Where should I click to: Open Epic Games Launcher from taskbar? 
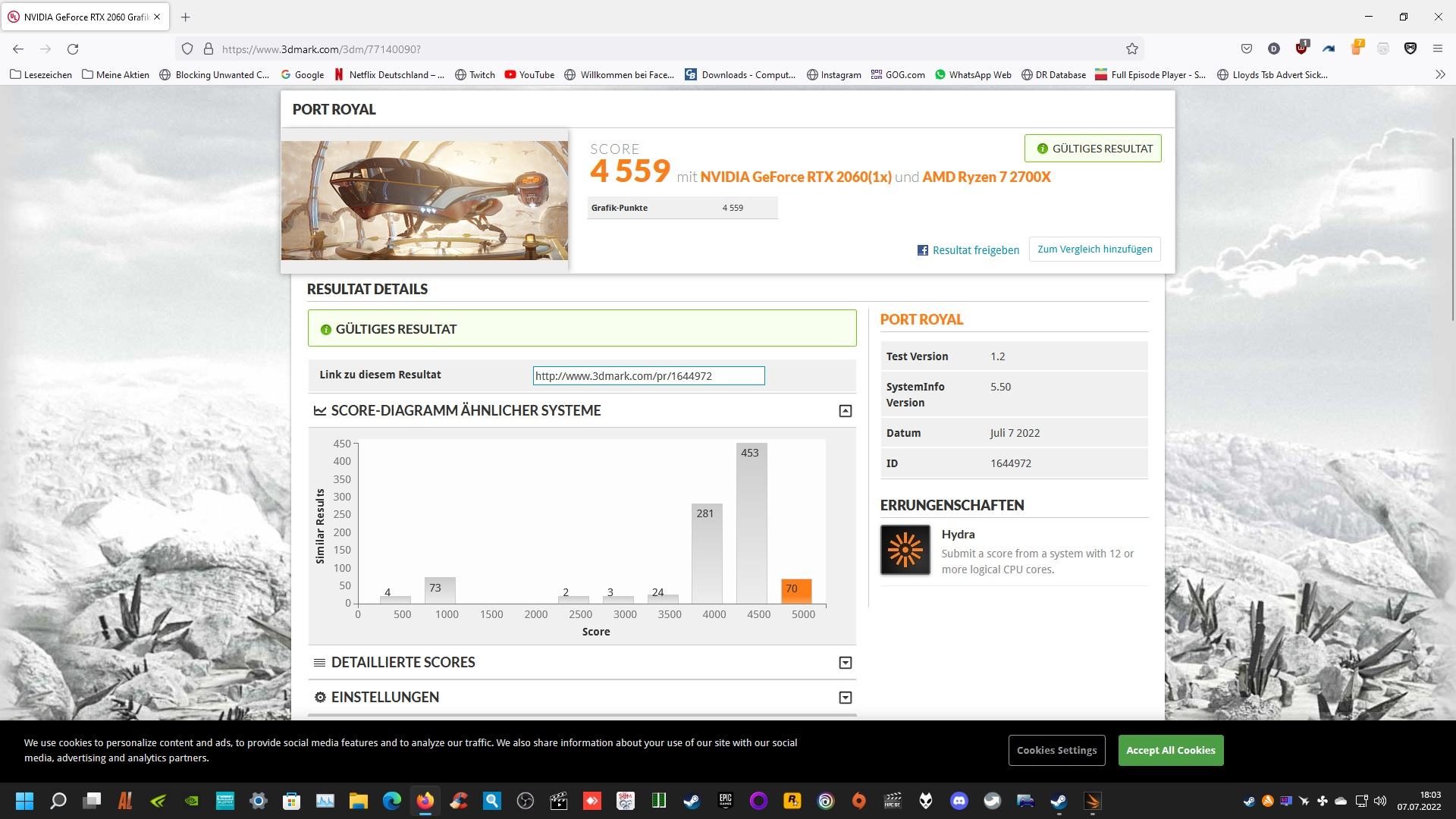click(x=725, y=801)
